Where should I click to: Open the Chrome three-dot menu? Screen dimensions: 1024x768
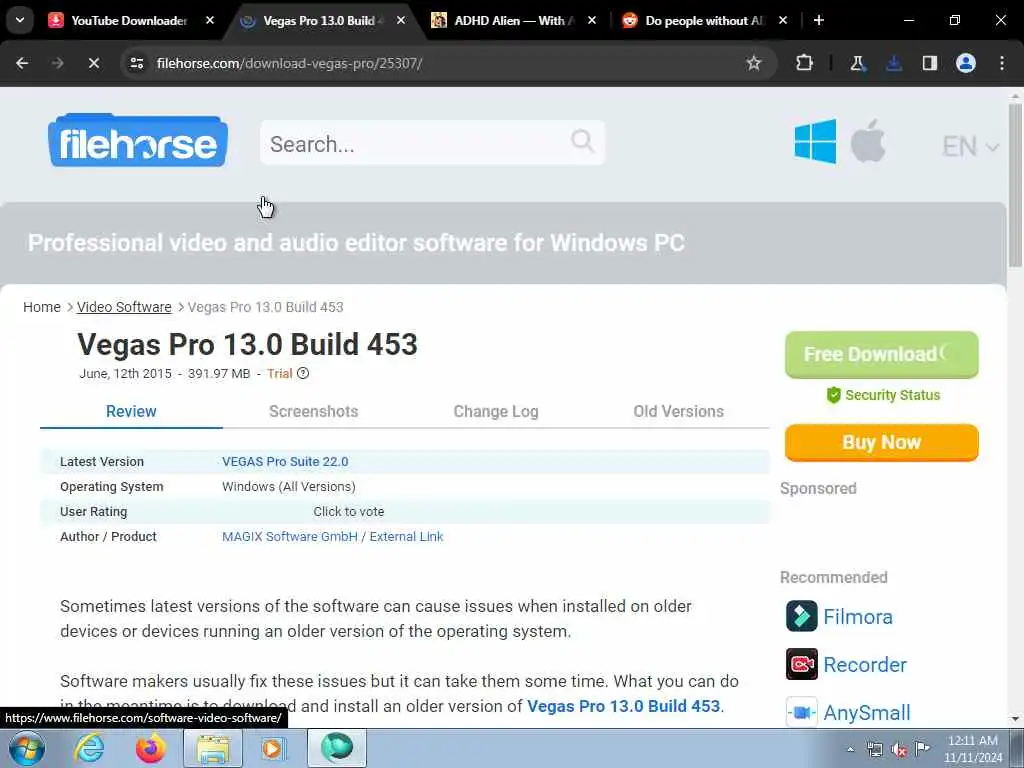tap(1002, 63)
